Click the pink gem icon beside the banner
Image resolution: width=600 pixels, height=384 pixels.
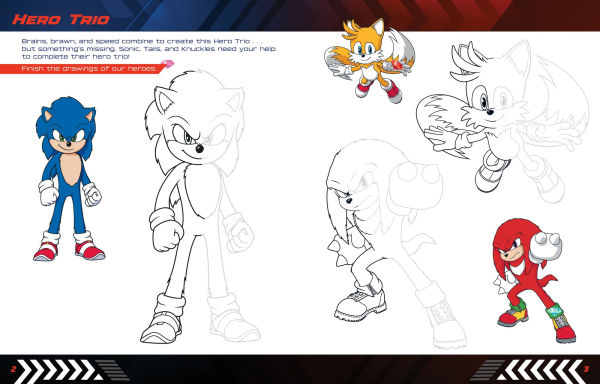(x=168, y=64)
